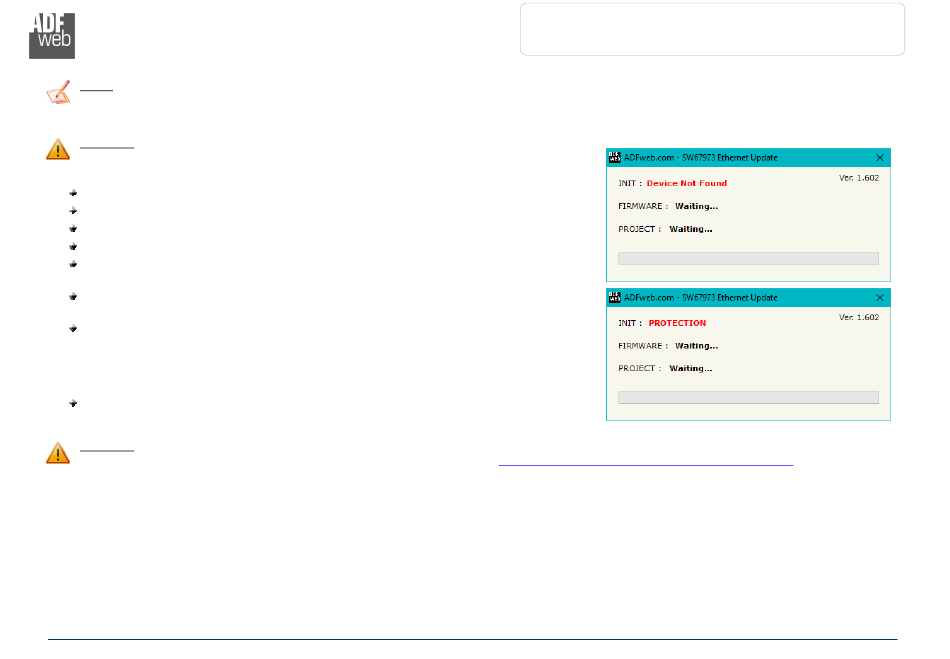
Task: Click PROJECT Waiting label in lower window
Action: click(690, 368)
